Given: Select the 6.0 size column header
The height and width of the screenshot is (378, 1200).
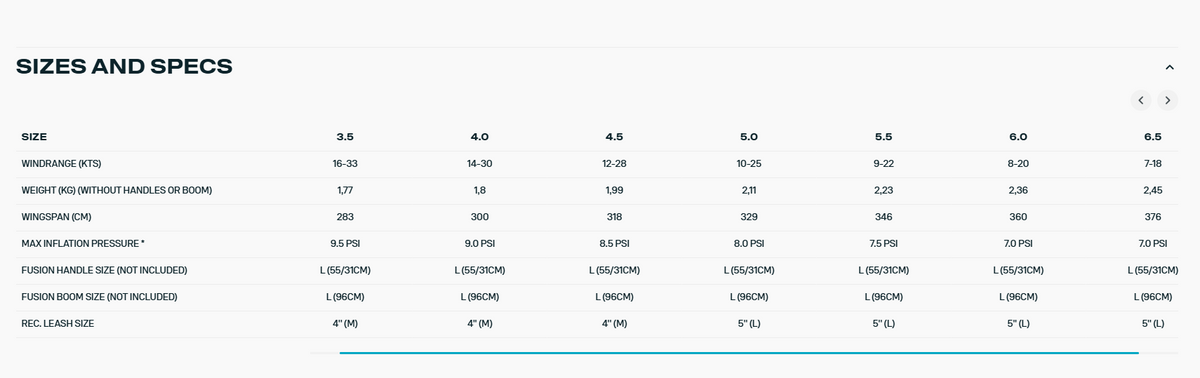Looking at the screenshot, I should click(x=1018, y=136).
